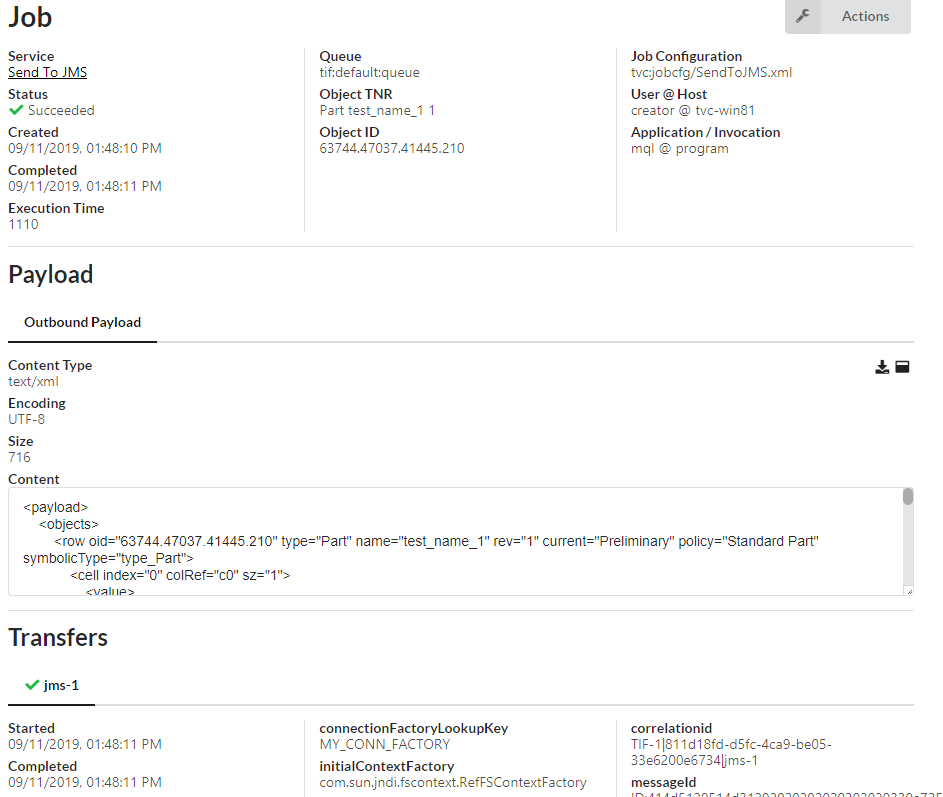This screenshot has height=797, width=943.
Task: Click the Queue value tif:default:queue
Action: (370, 72)
